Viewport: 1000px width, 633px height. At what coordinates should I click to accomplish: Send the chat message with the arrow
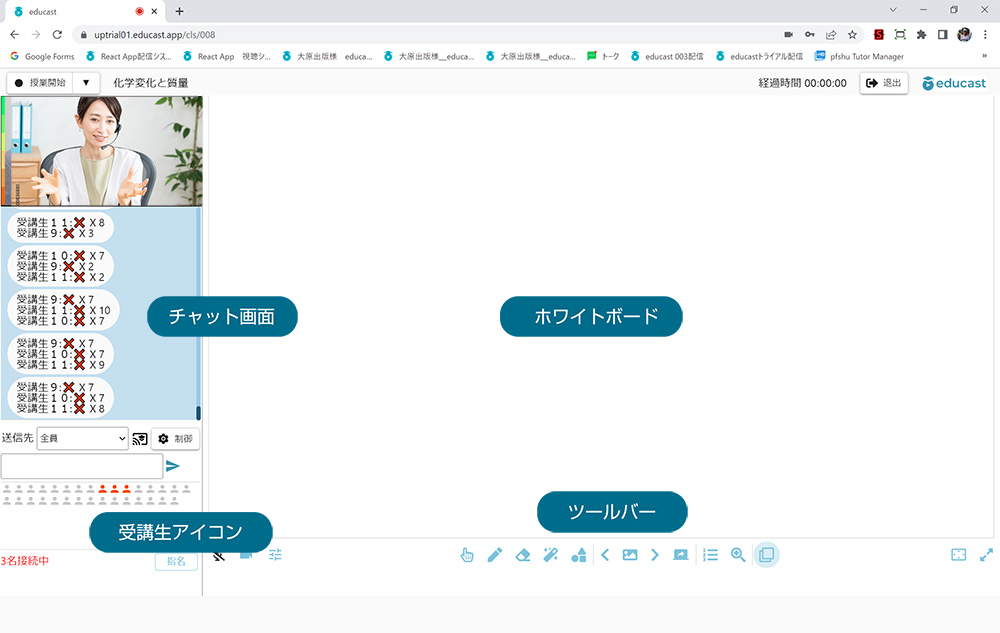[x=173, y=466]
